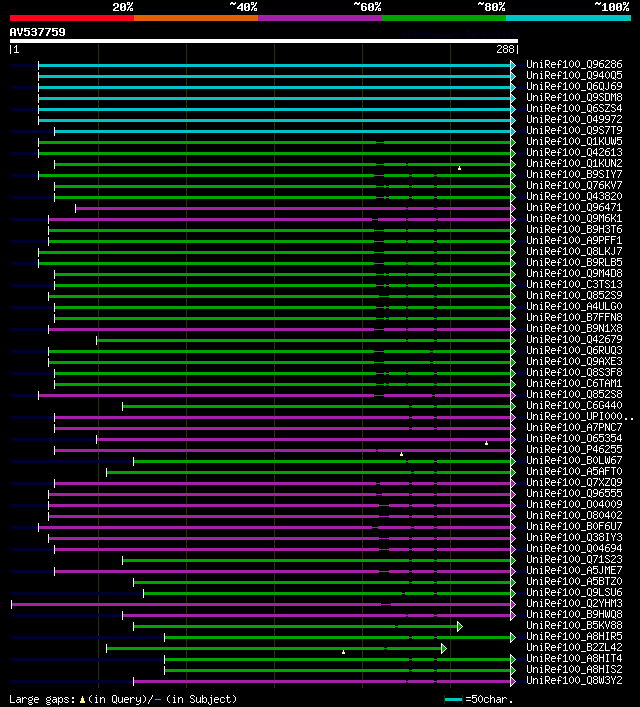Open hit UniRef100_Q852S9

point(574,295)
